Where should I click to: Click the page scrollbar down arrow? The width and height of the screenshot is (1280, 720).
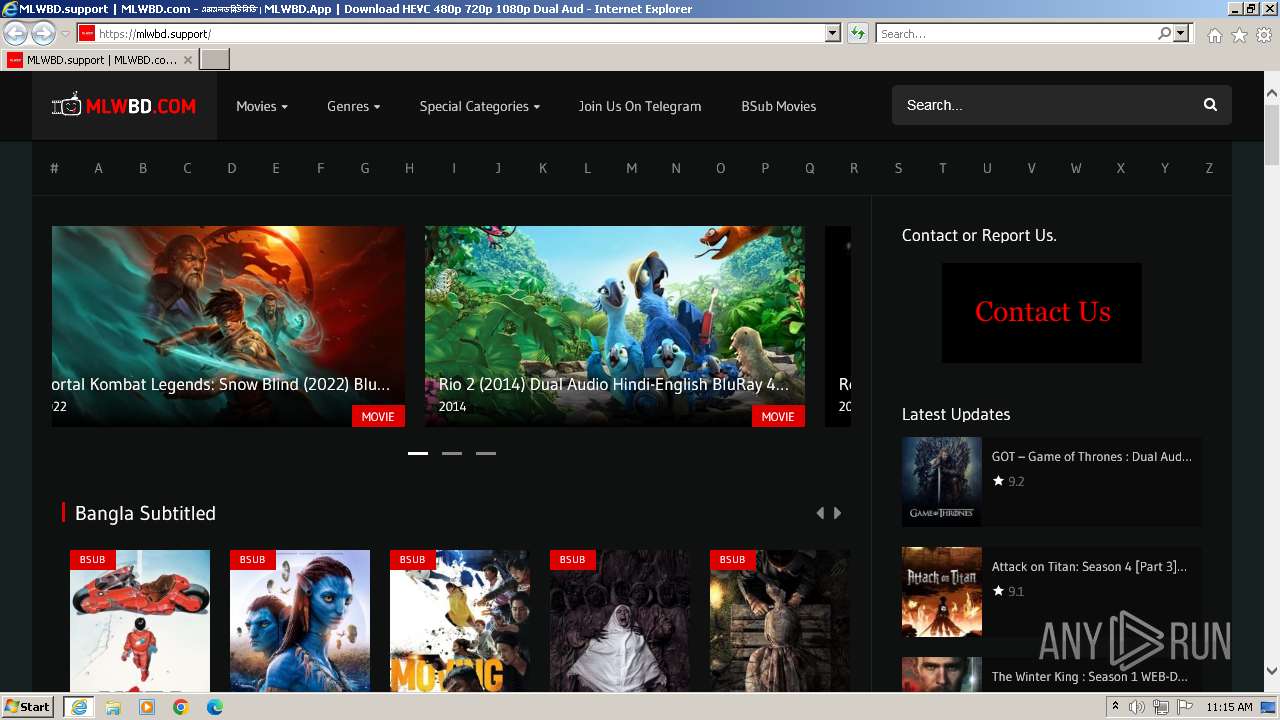click(x=1272, y=671)
